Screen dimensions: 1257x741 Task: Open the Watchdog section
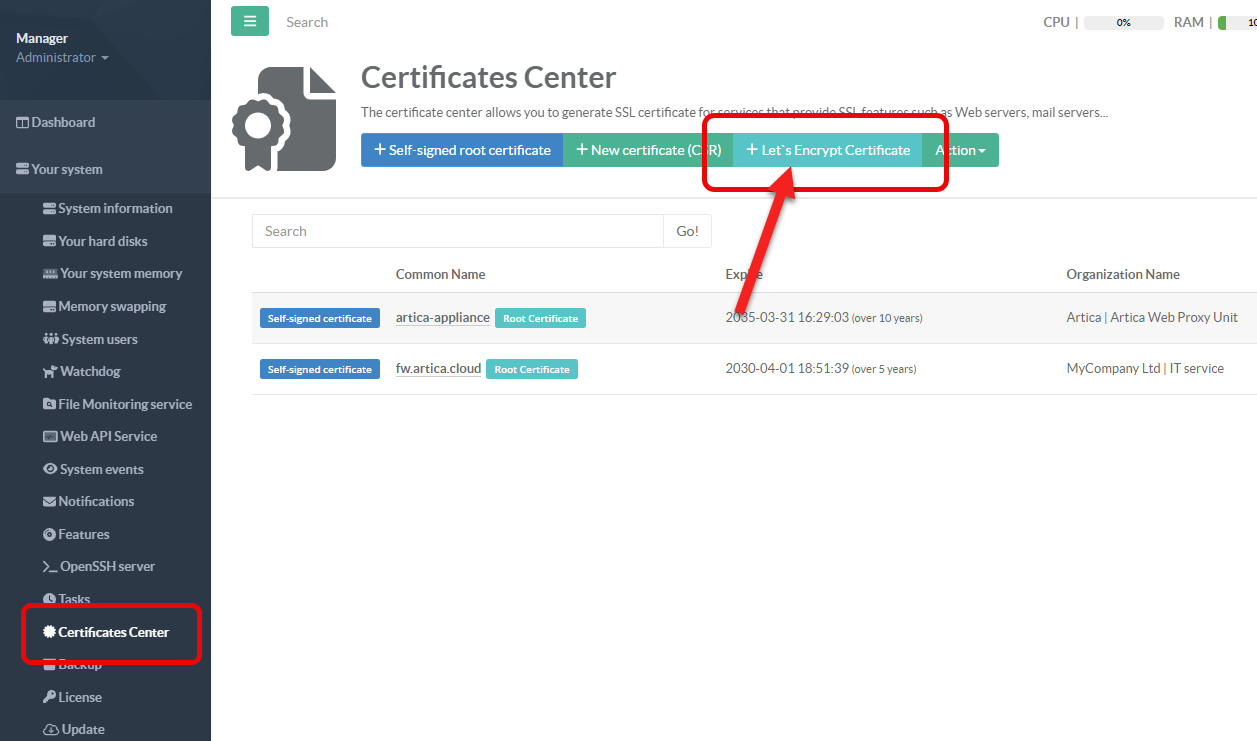tap(89, 371)
